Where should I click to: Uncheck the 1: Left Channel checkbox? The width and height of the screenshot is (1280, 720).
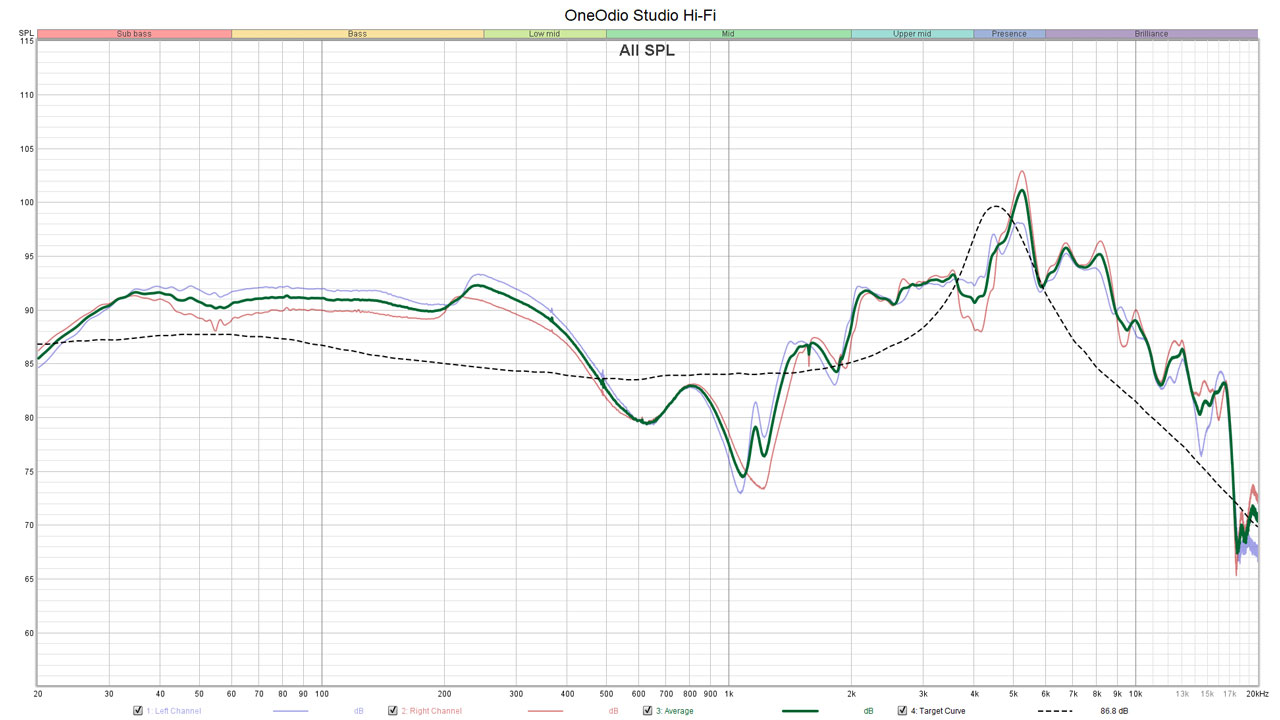[138, 711]
